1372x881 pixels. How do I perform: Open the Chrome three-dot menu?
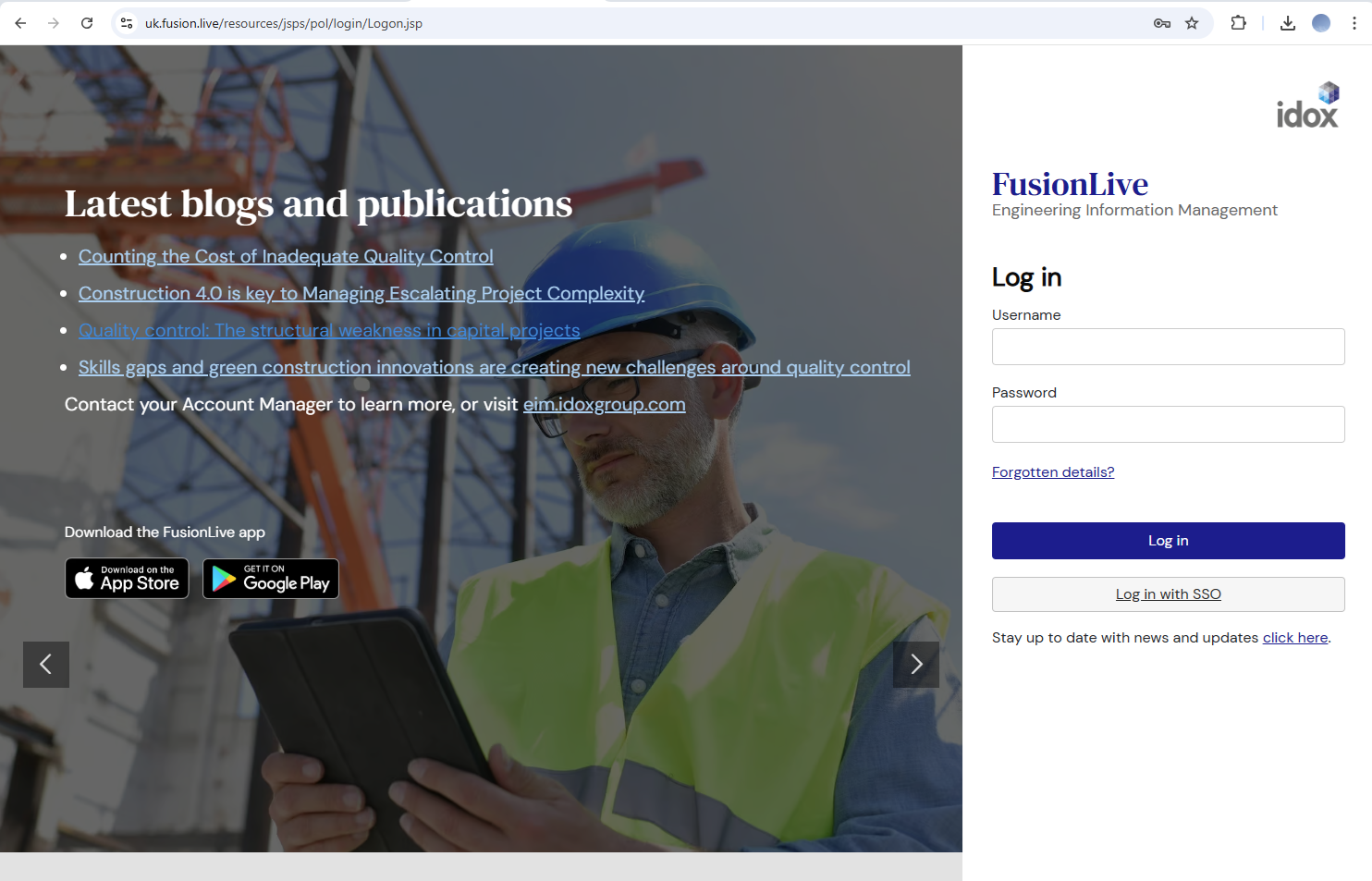point(1354,22)
